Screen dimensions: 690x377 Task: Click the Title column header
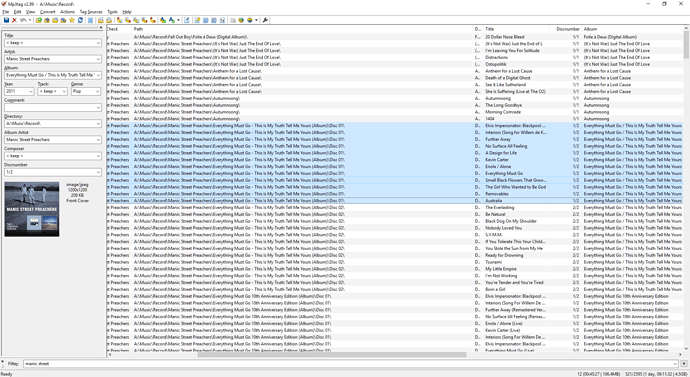click(516, 29)
